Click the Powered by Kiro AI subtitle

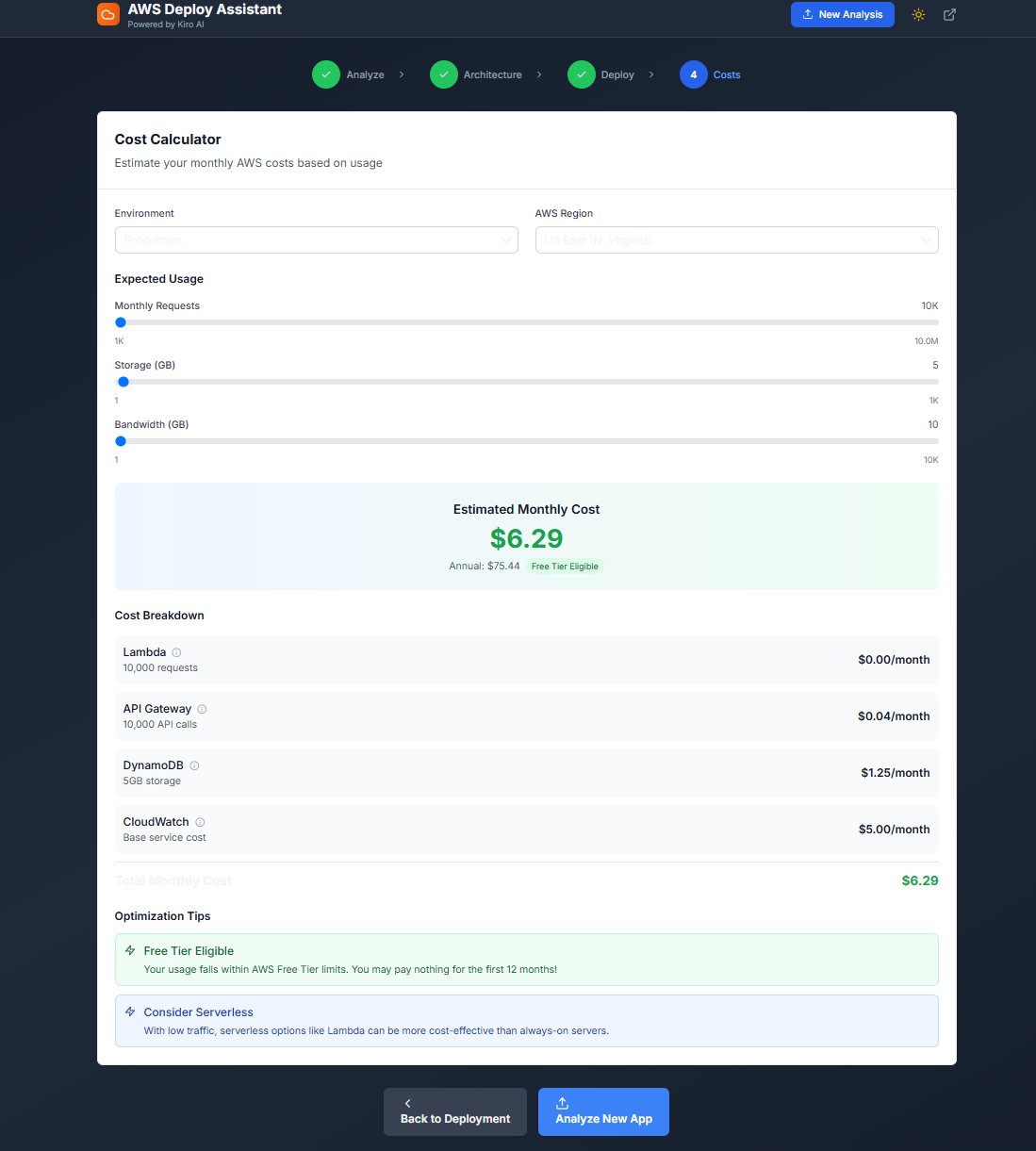166,25
